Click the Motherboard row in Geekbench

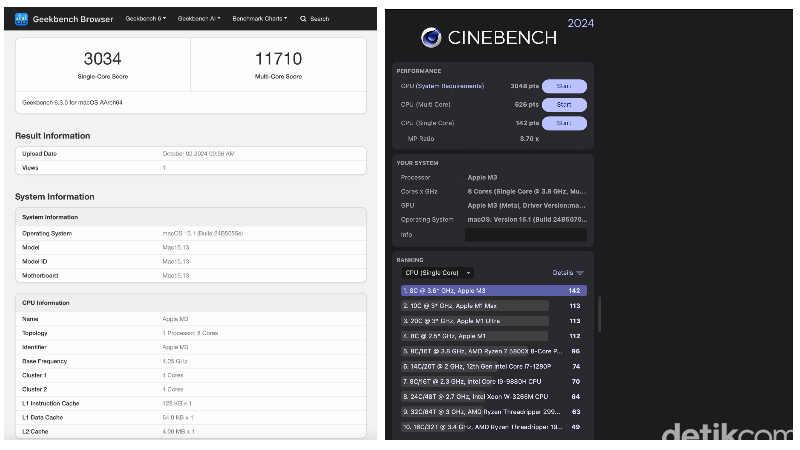[191, 276]
